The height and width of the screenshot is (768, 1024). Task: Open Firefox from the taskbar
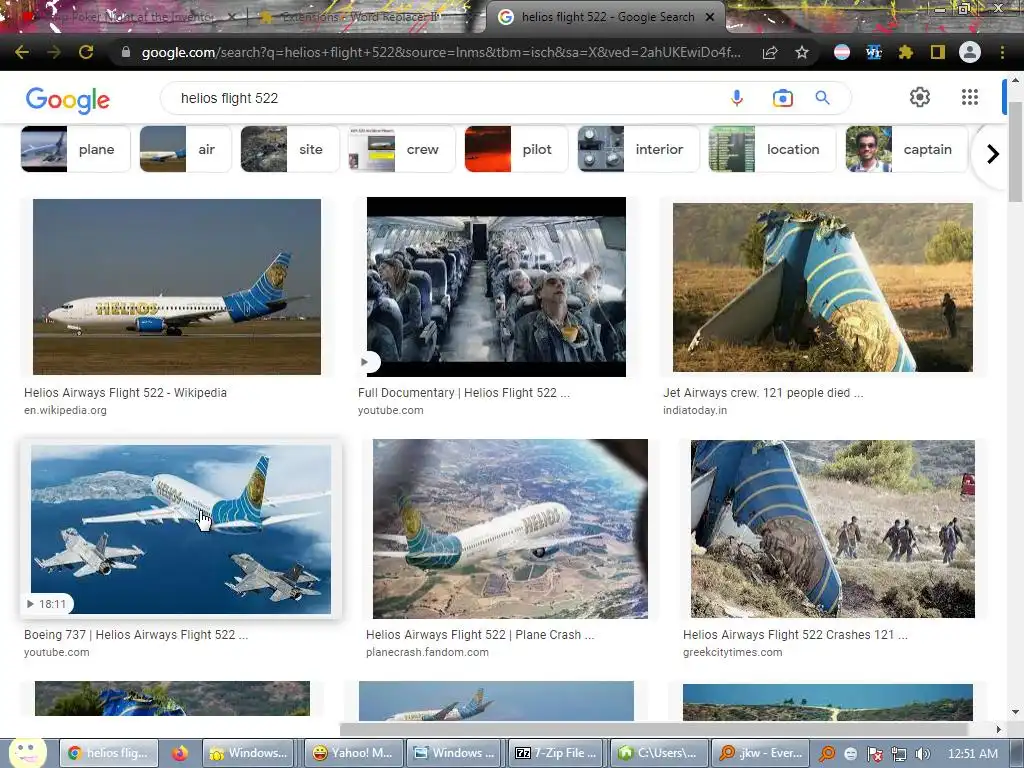click(180, 753)
